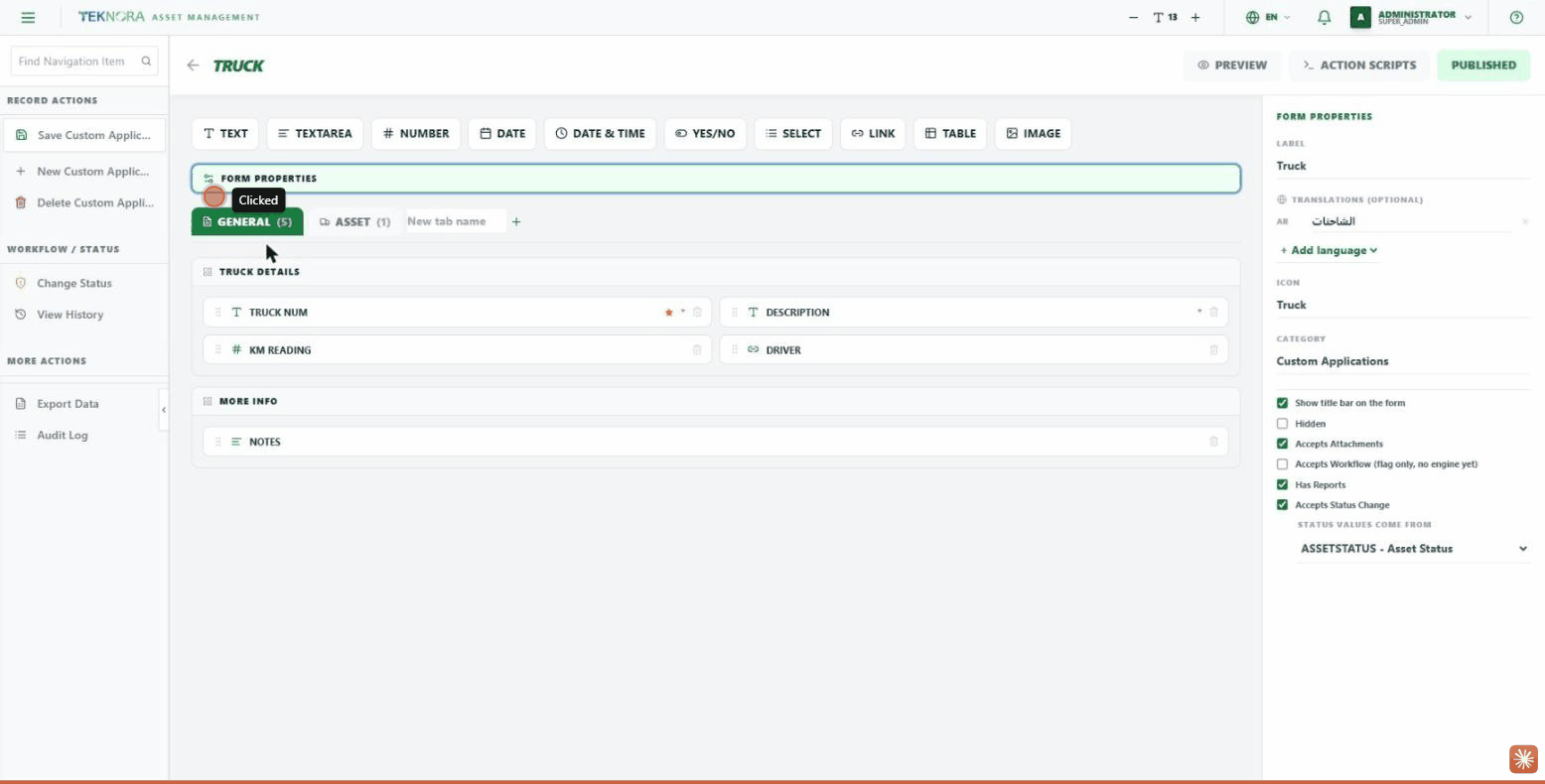Switch to the Asset tab
Image resolution: width=1545 pixels, height=784 pixels.
click(x=354, y=221)
